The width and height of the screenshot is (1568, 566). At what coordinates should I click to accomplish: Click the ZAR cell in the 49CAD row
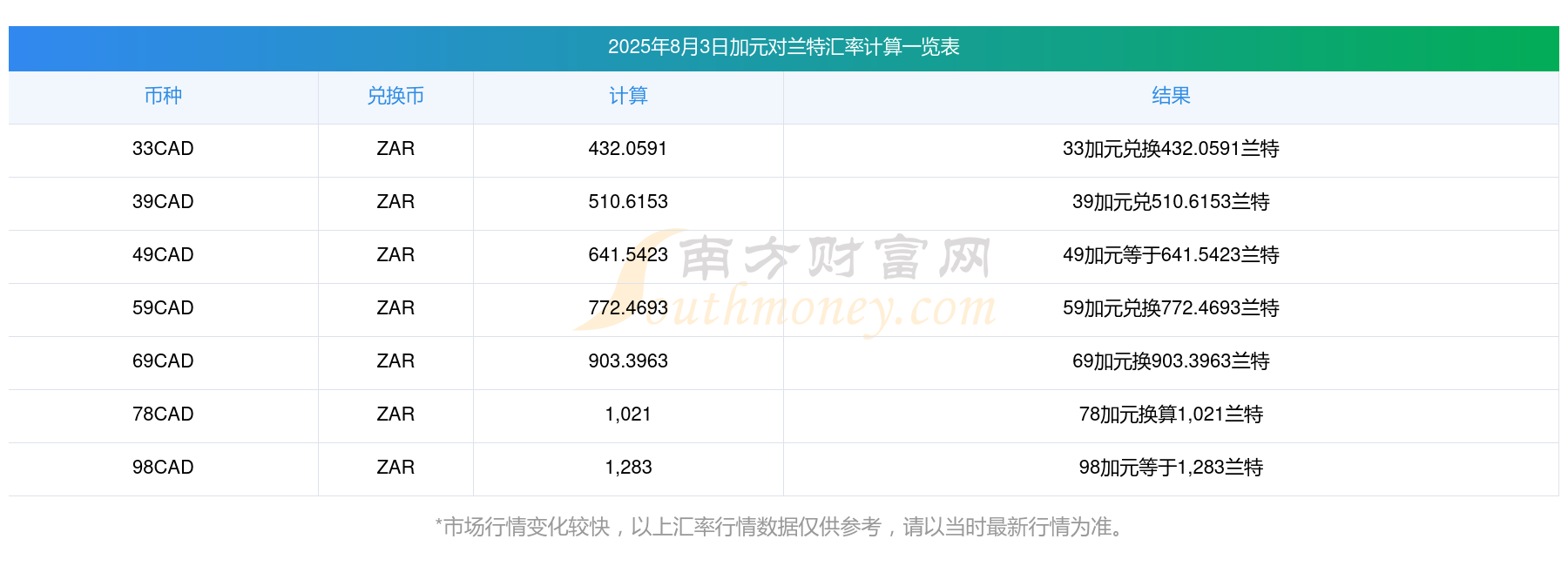[x=395, y=255]
